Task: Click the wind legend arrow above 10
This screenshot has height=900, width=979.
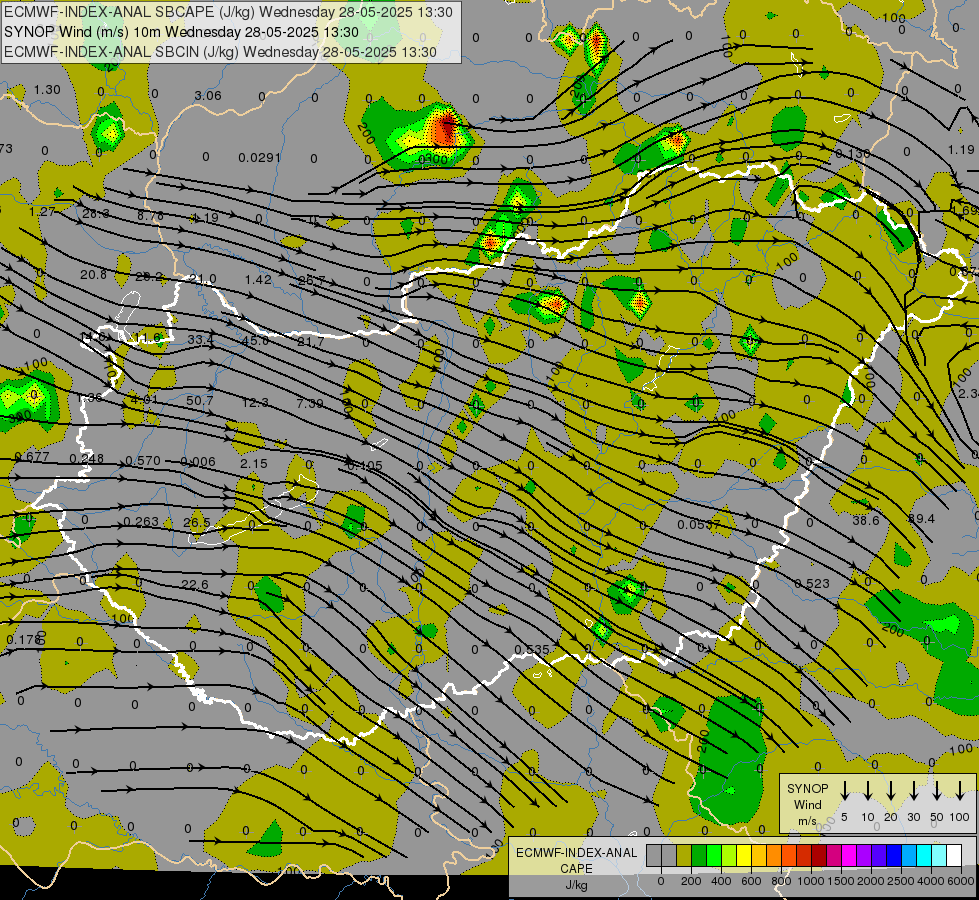Action: click(867, 791)
